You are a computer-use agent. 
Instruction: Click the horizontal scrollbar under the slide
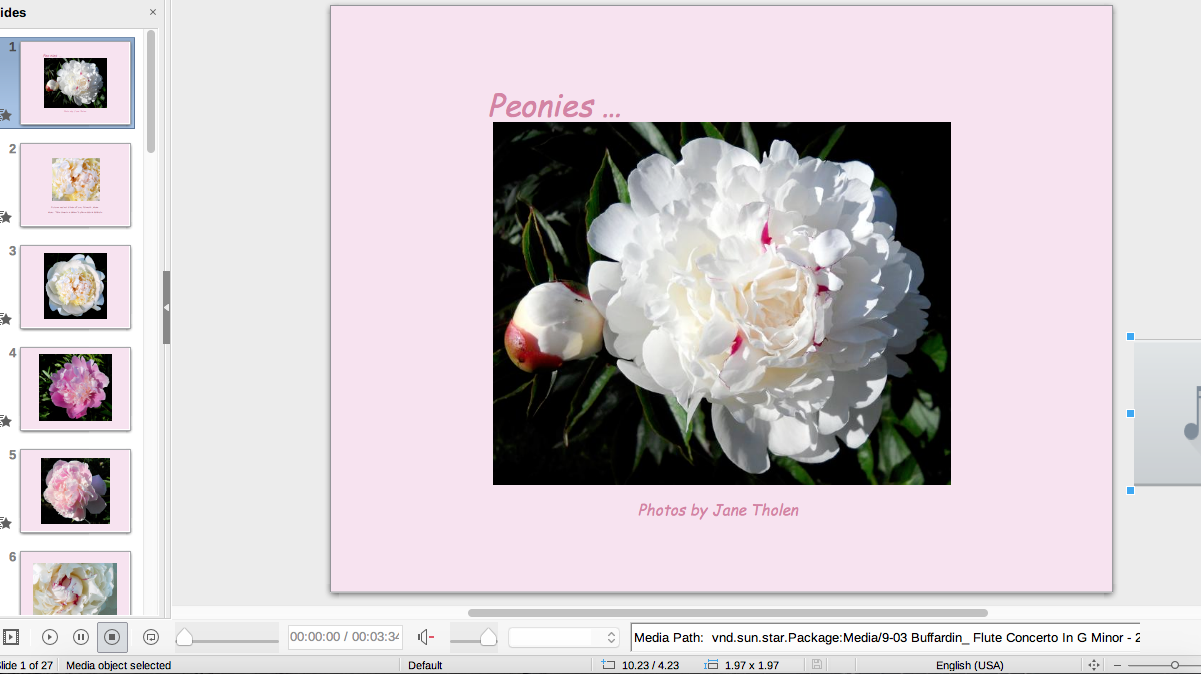coord(727,613)
